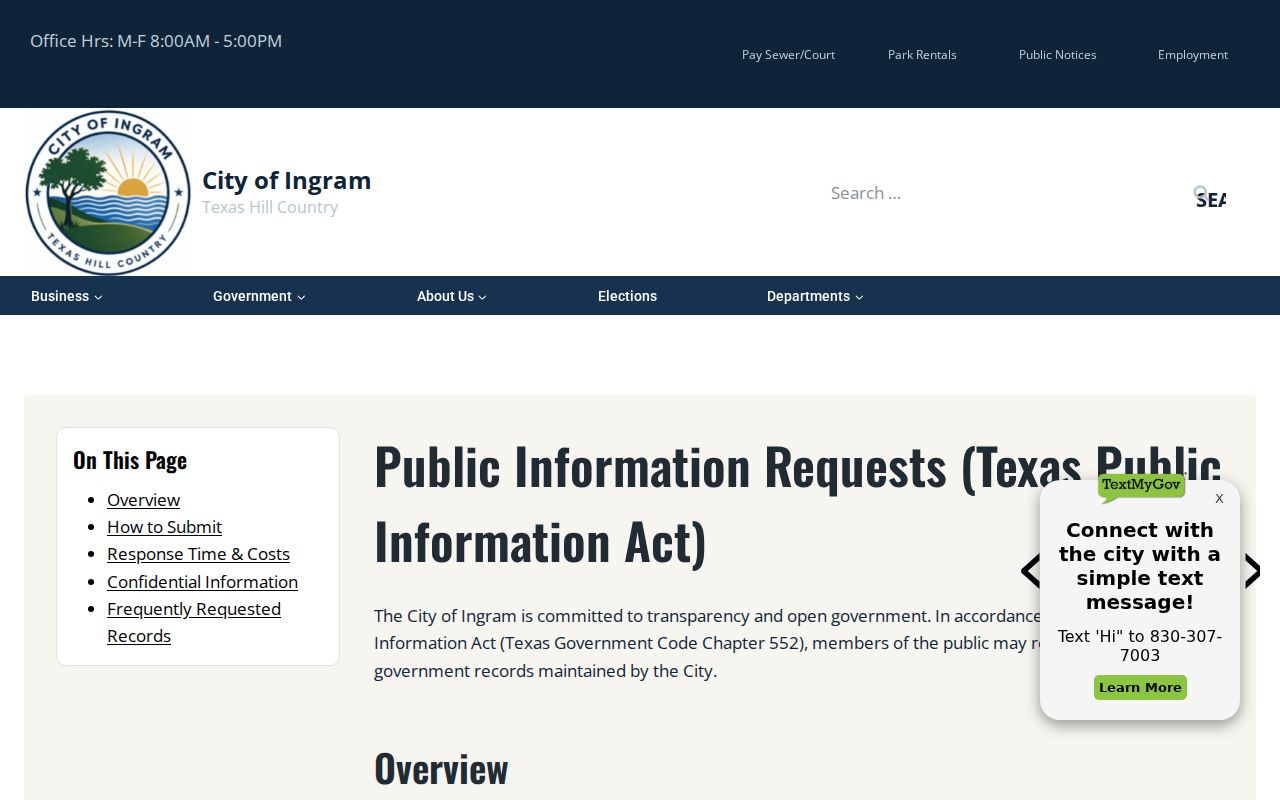This screenshot has height=800, width=1280.
Task: Click the On This Page heading
Action: pos(130,460)
